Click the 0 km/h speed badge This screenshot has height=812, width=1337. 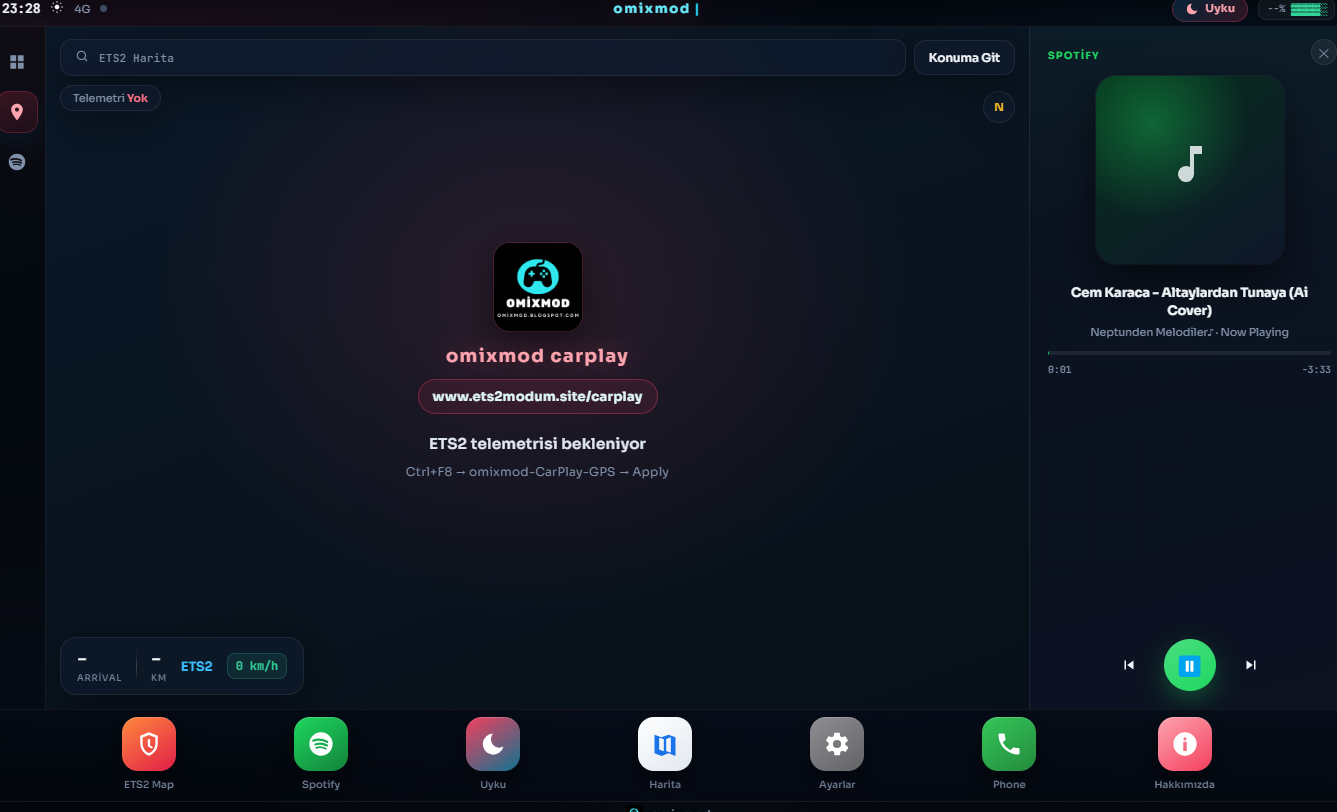[257, 666]
